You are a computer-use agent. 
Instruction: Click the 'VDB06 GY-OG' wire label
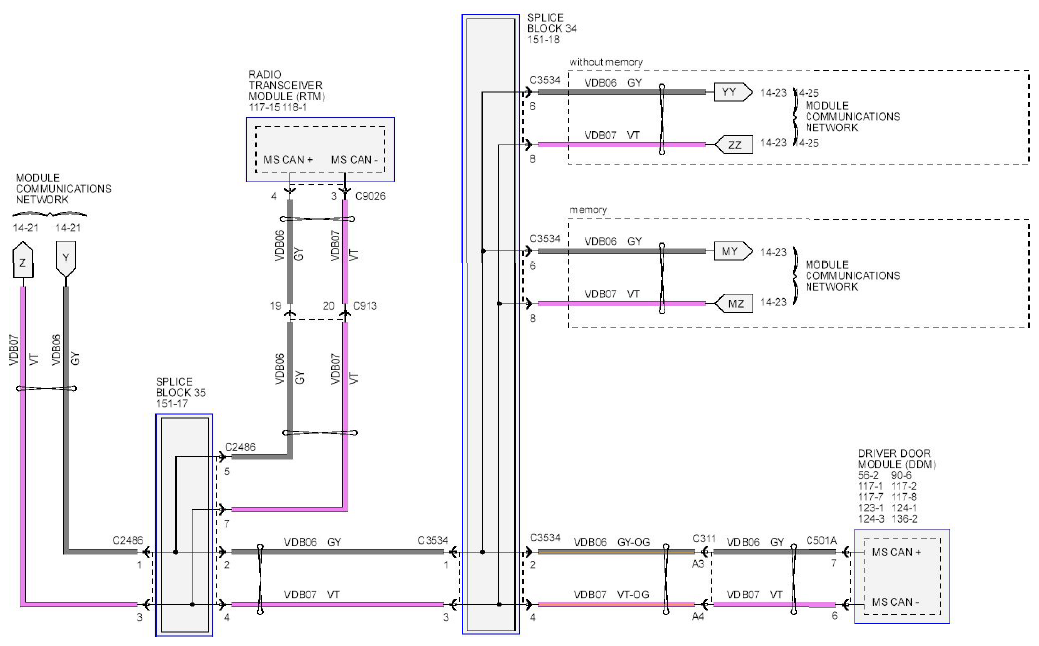[612, 542]
